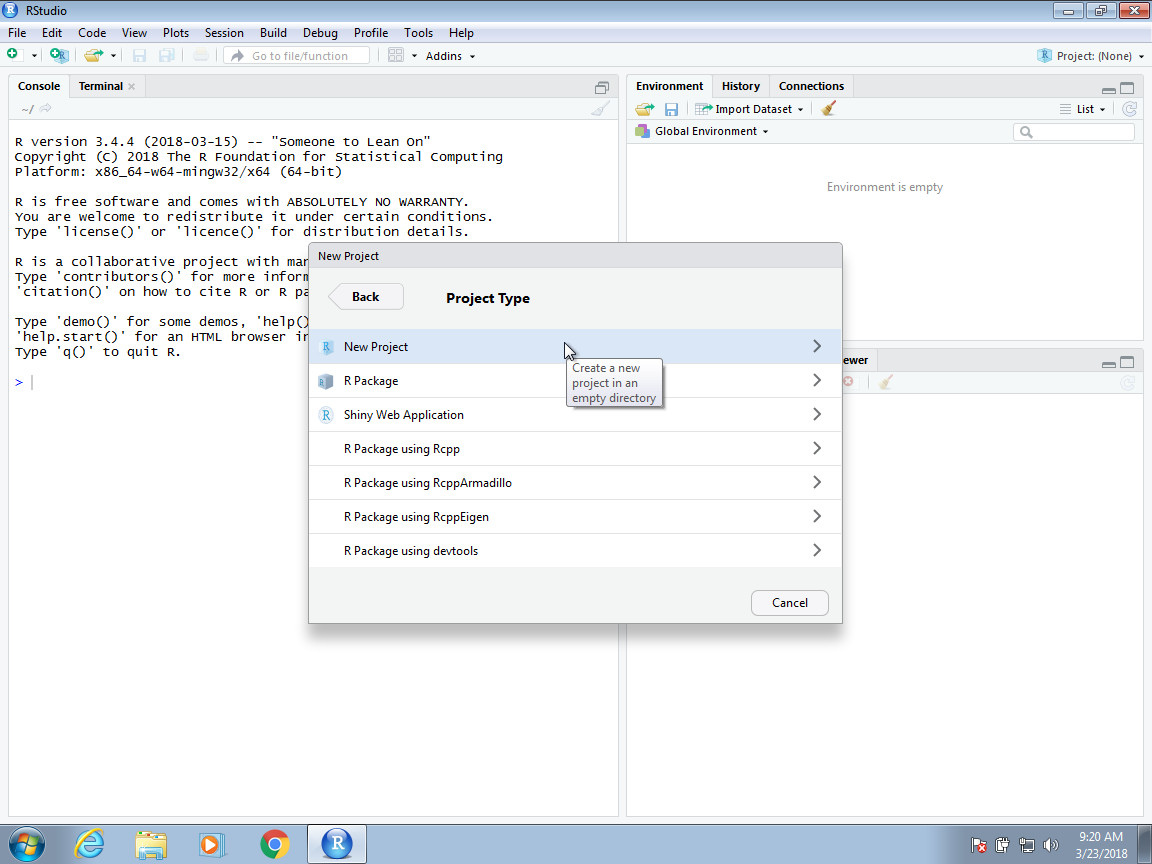Click the Create a Project toolbar icon
This screenshot has width=1152, height=864.
(59, 55)
